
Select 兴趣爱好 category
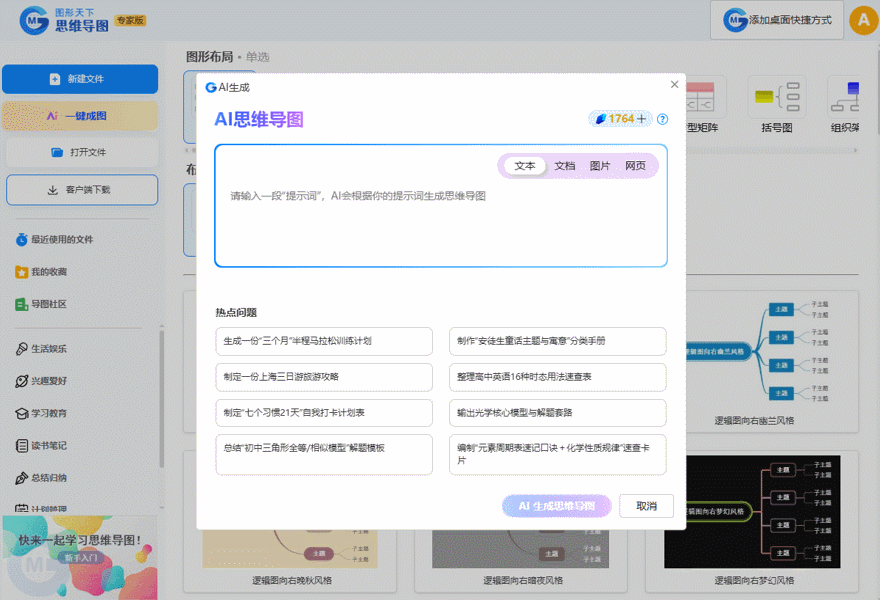point(41,381)
